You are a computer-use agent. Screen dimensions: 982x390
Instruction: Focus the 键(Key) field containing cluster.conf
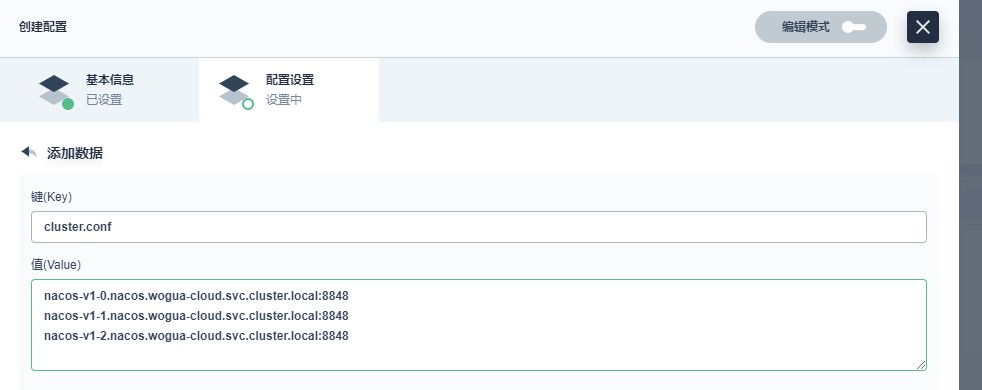tap(478, 227)
